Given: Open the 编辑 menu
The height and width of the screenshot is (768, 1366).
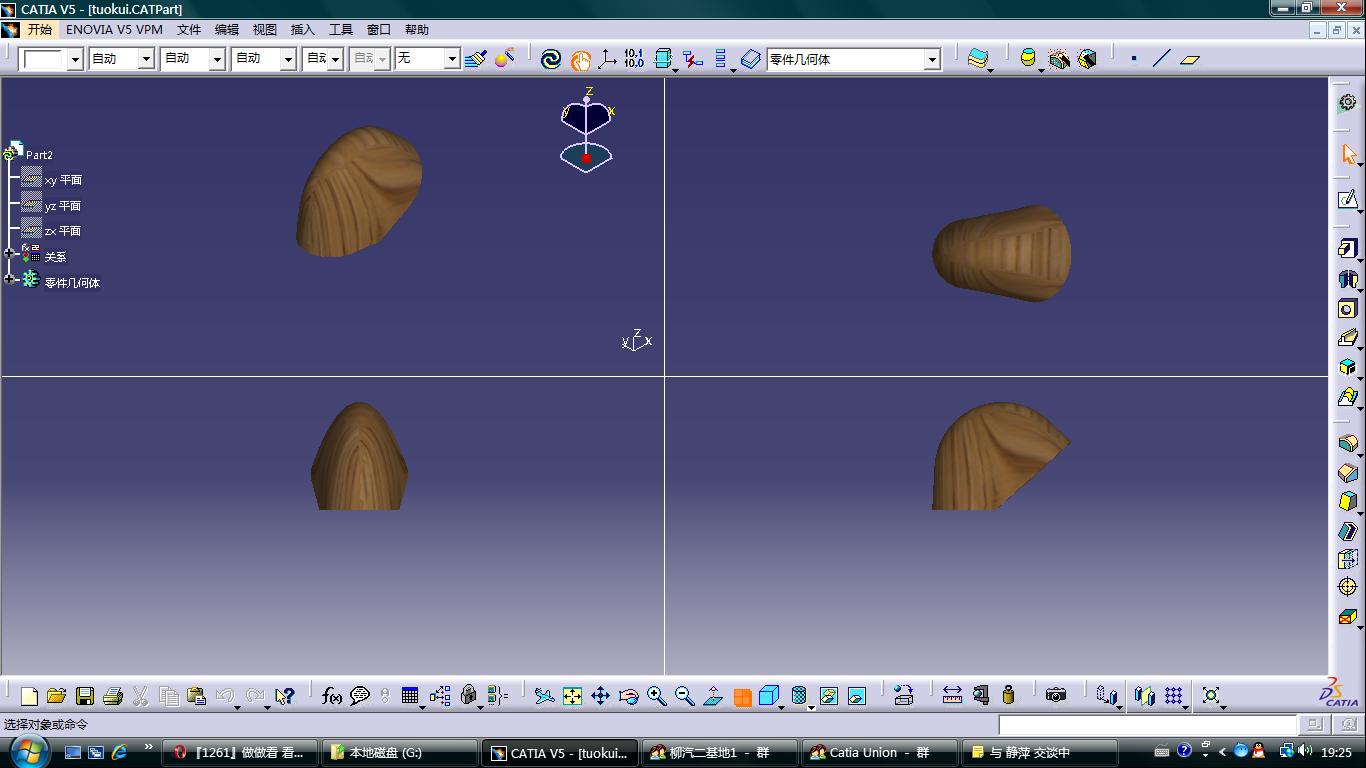Looking at the screenshot, I should click(227, 30).
